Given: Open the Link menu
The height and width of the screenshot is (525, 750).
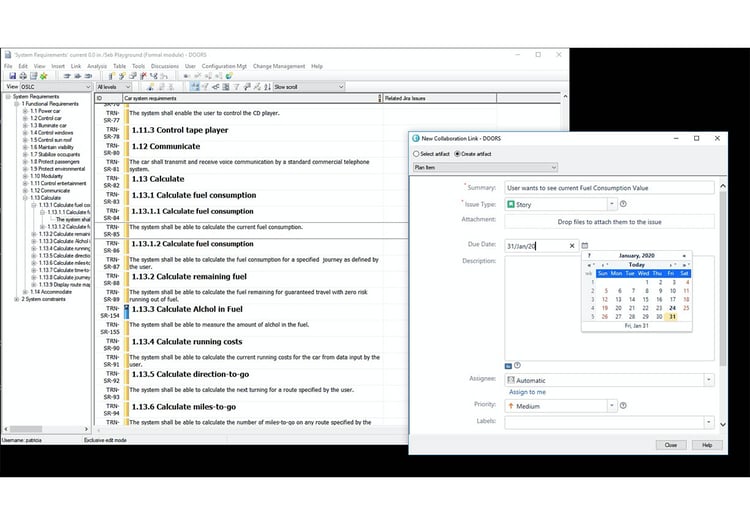Looking at the screenshot, I should coord(76,66).
